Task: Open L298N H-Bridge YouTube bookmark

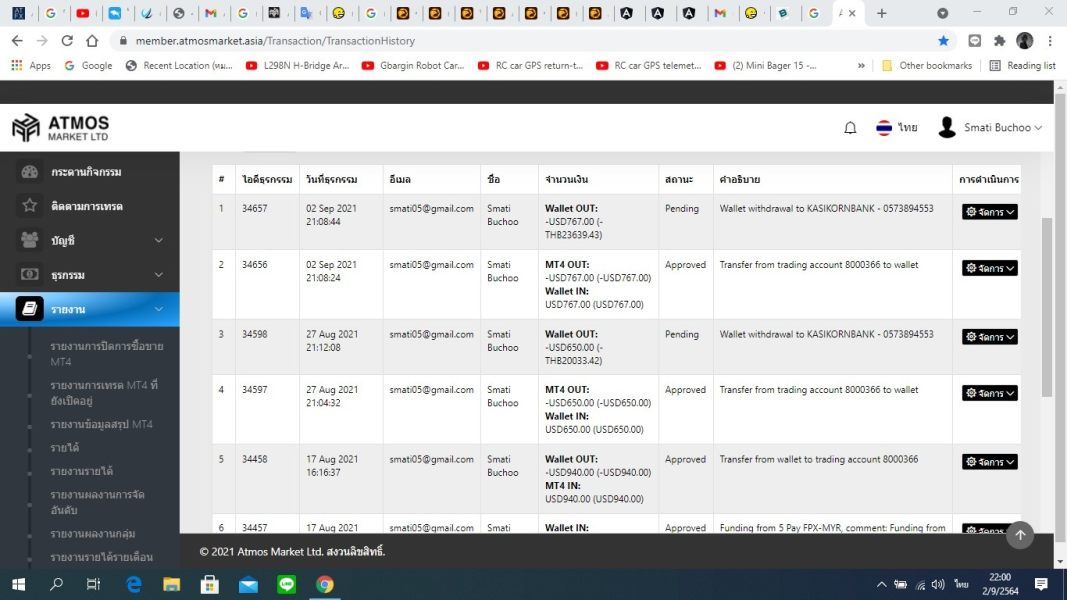Action: coord(298,65)
